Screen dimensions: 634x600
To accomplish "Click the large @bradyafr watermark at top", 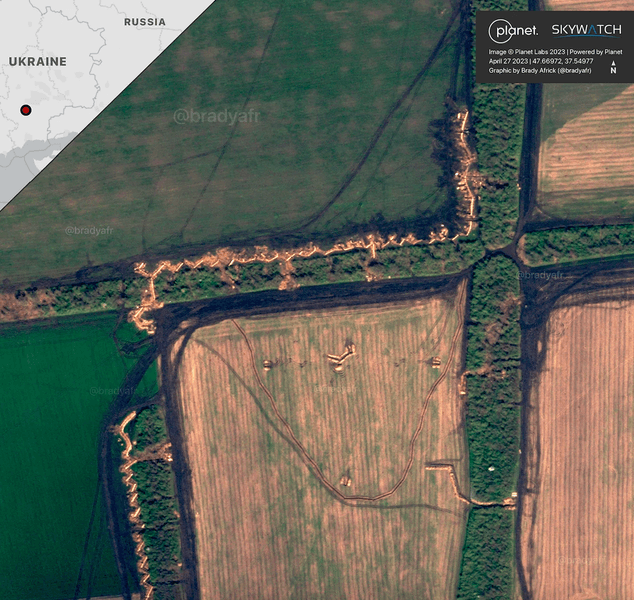I will click(x=216, y=116).
